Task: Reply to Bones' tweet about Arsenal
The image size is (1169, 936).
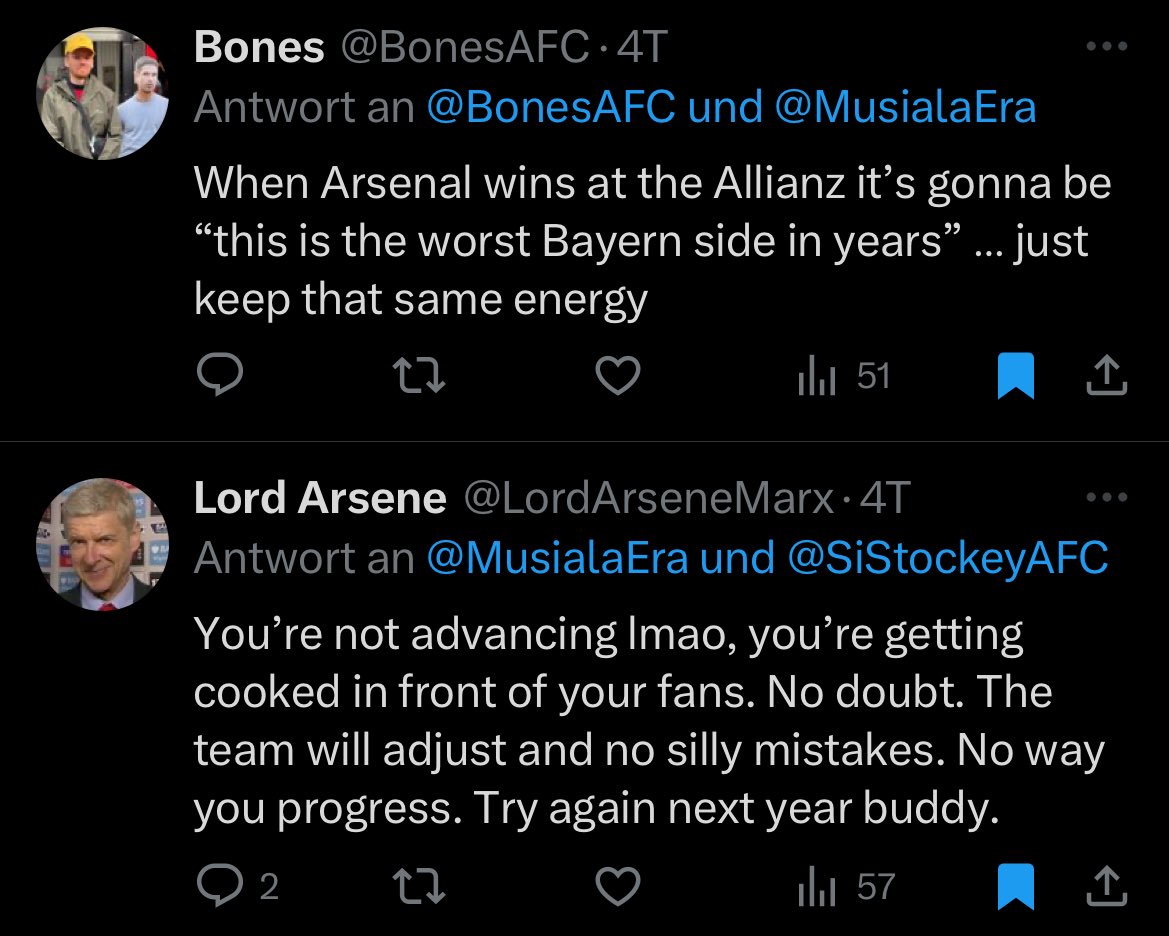Action: pyautogui.click(x=217, y=376)
